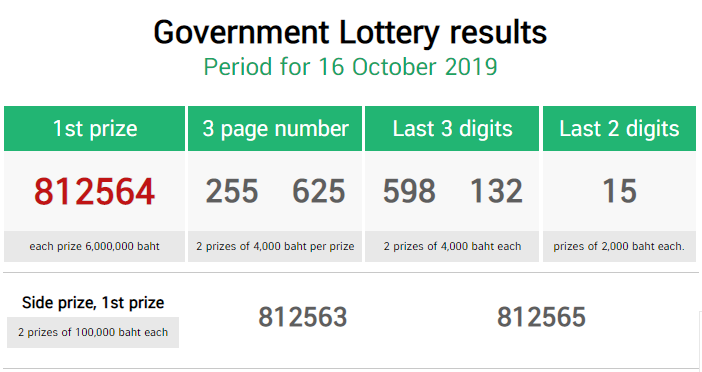The width and height of the screenshot is (702, 372).
Task: Click the Side prize, 1st prize title
Action: coord(93,303)
